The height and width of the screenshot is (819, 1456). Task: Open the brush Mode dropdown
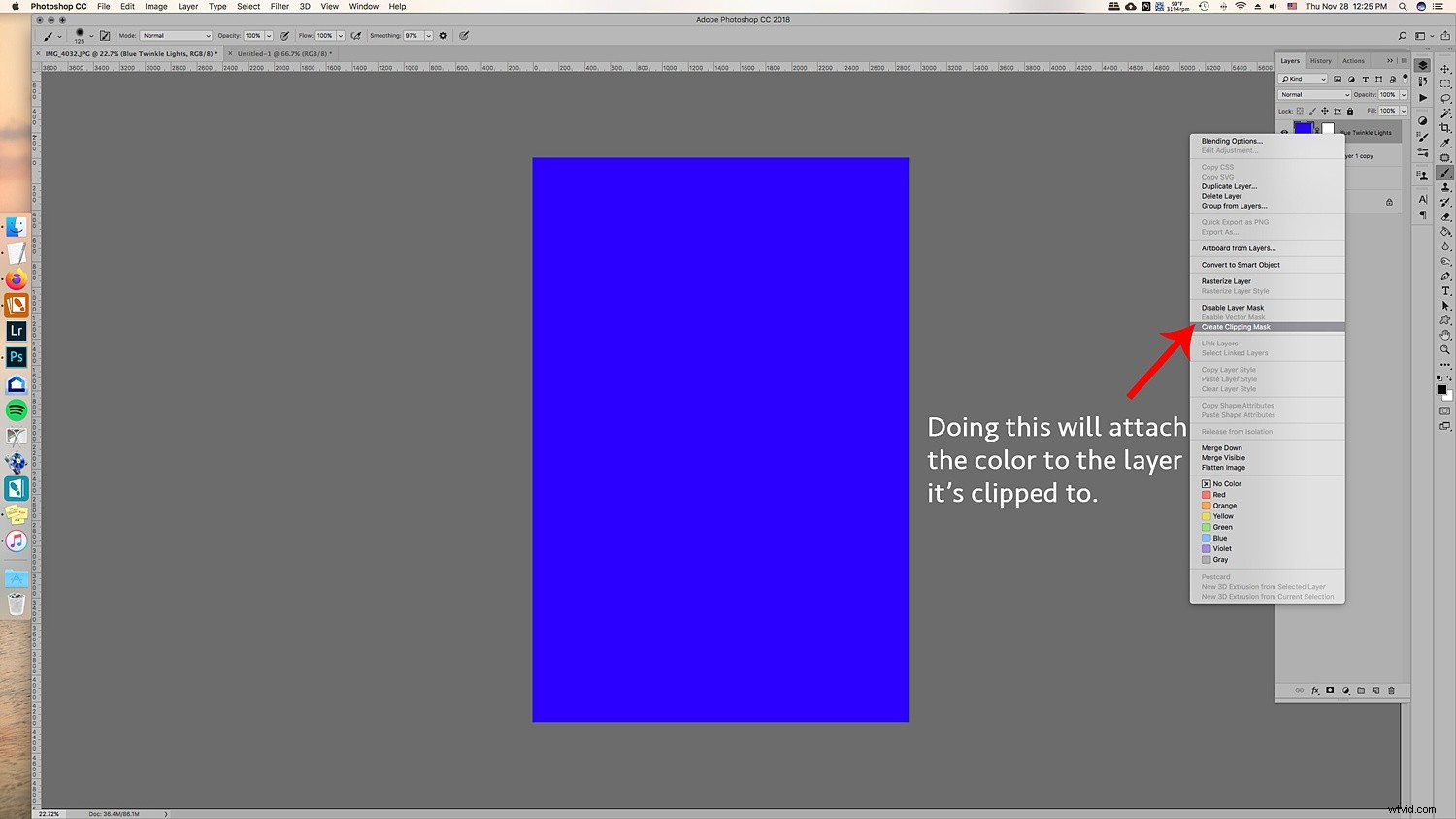point(177,36)
